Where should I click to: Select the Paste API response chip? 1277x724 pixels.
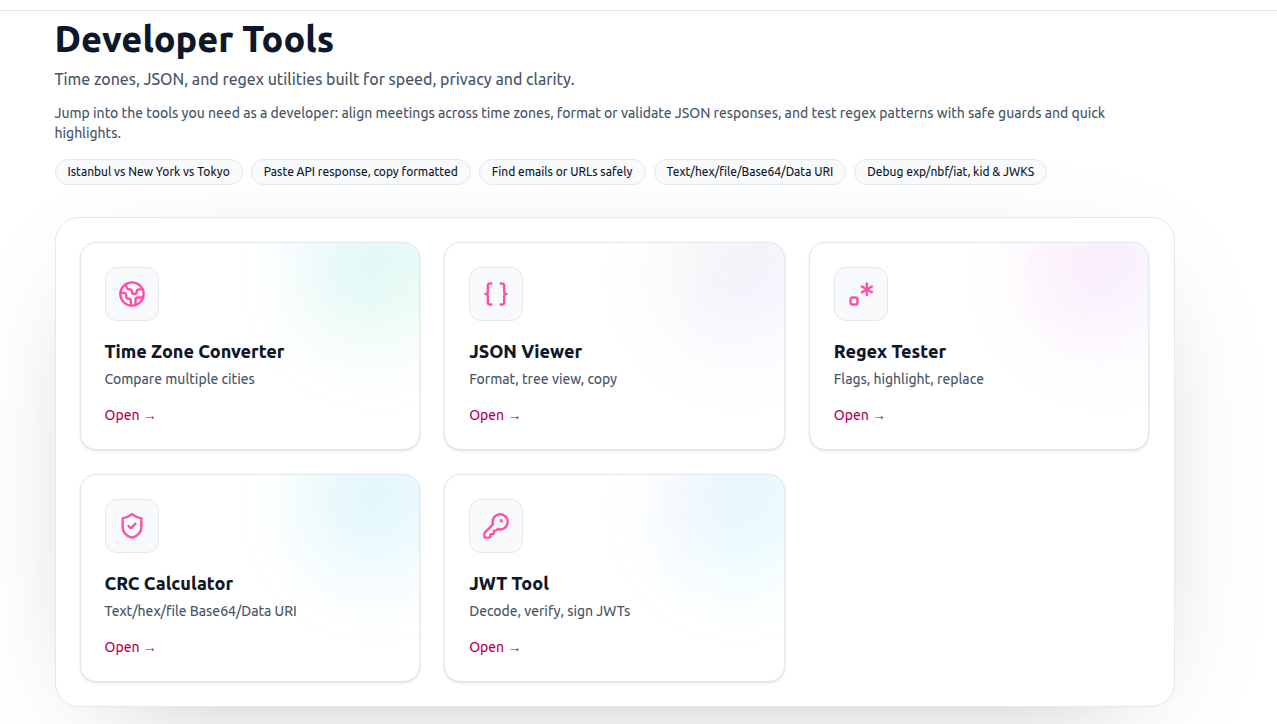[x=360, y=171]
